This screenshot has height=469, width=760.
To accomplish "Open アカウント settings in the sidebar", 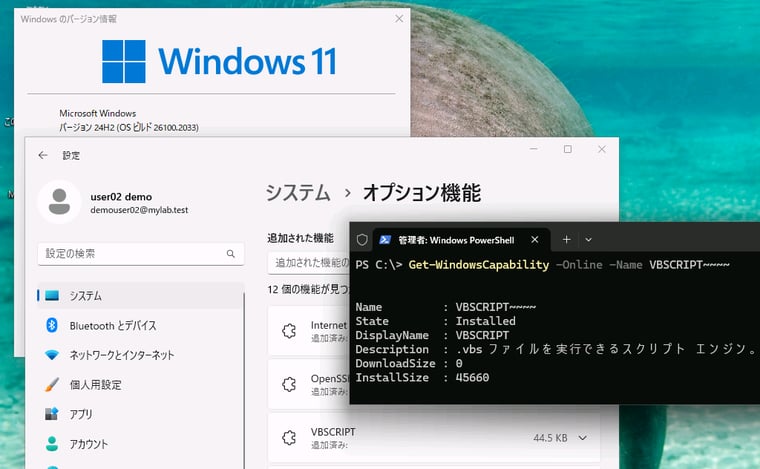I will [141, 444].
